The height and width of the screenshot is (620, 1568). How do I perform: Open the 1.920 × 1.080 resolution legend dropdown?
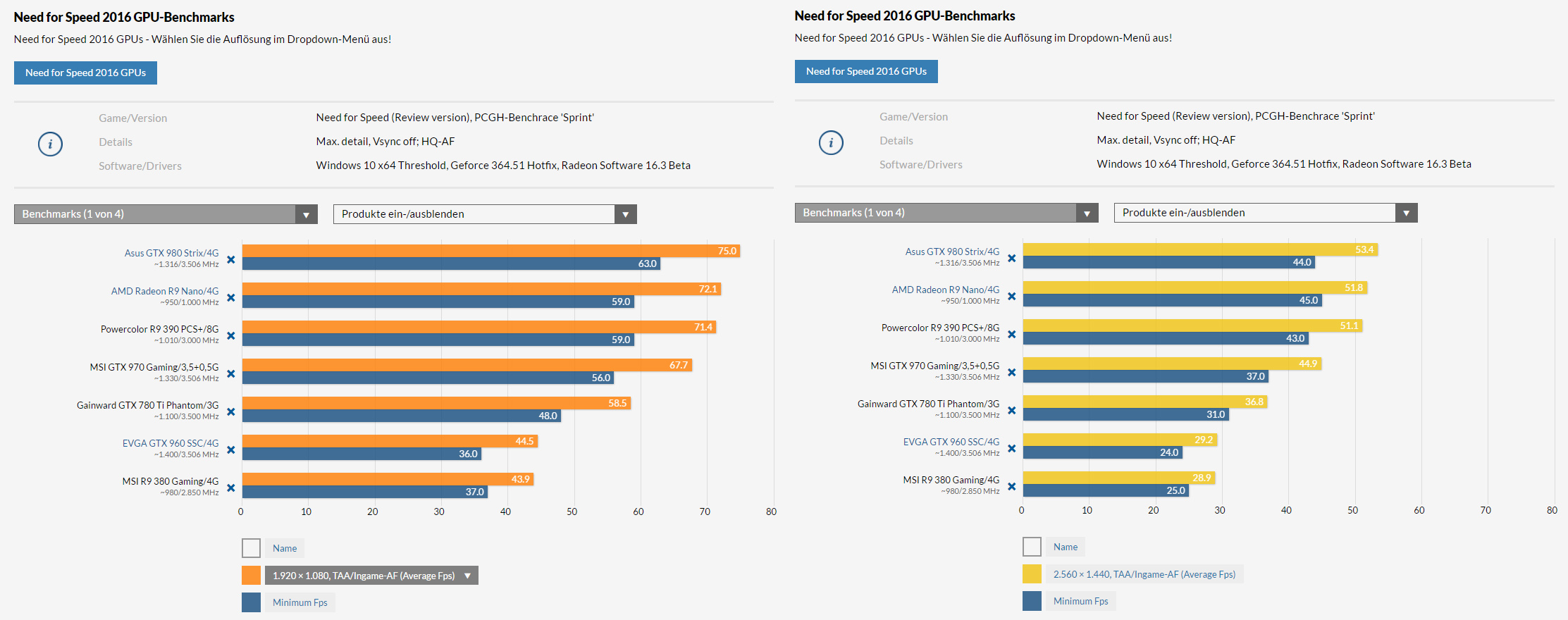(x=371, y=576)
